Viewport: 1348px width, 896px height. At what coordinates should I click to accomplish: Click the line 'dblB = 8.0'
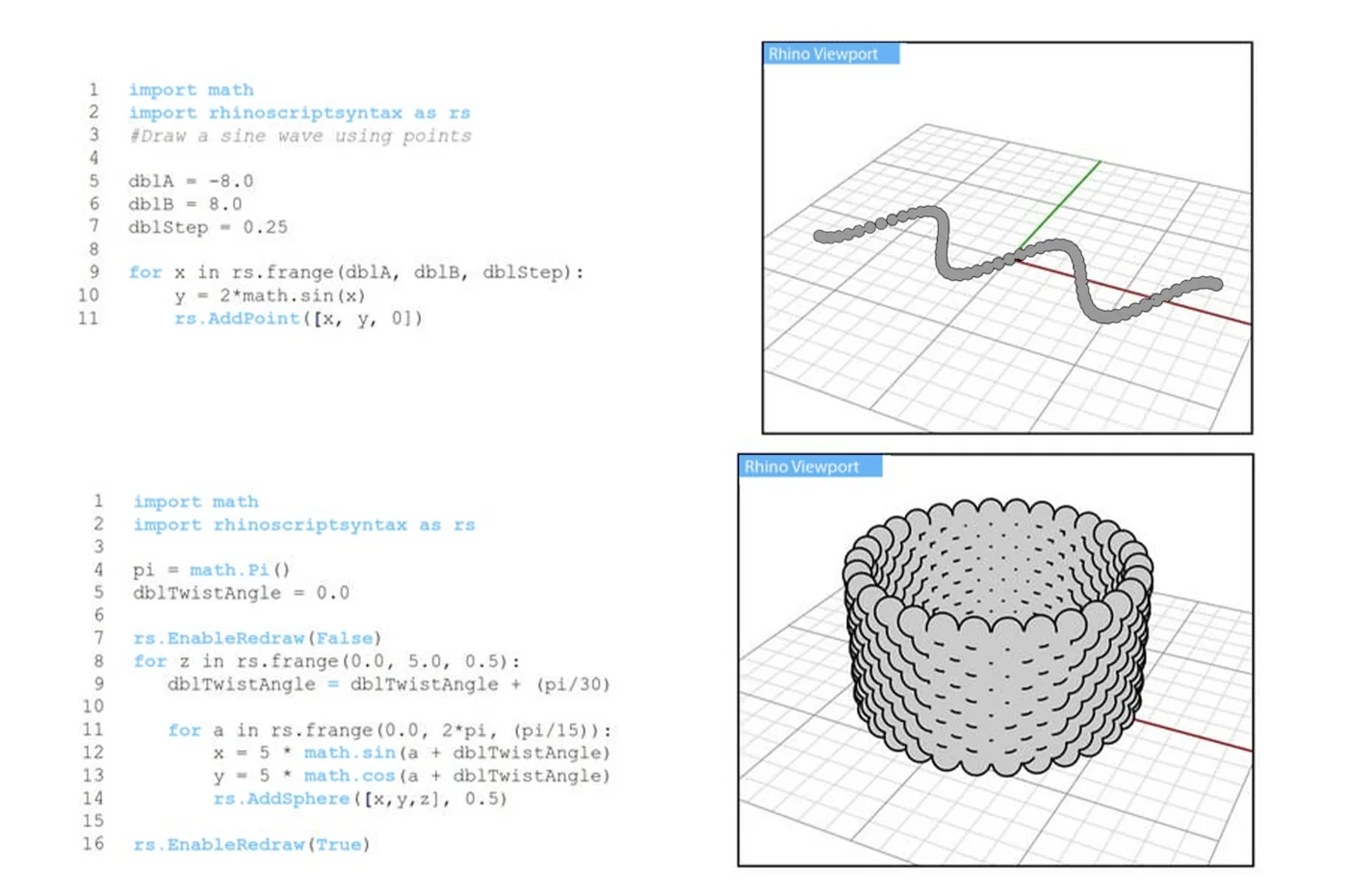(x=185, y=204)
